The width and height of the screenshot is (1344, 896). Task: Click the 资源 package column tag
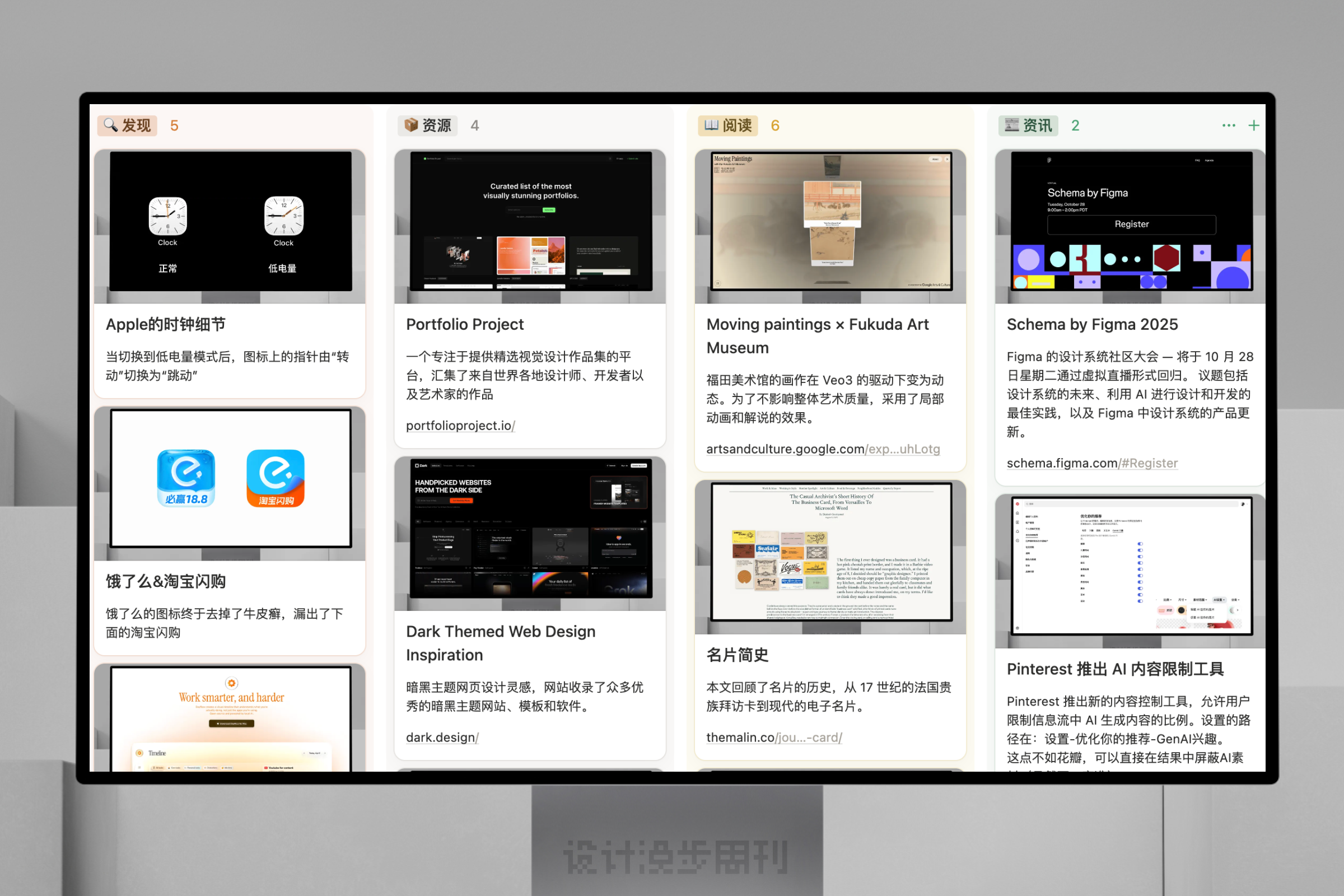(x=427, y=125)
